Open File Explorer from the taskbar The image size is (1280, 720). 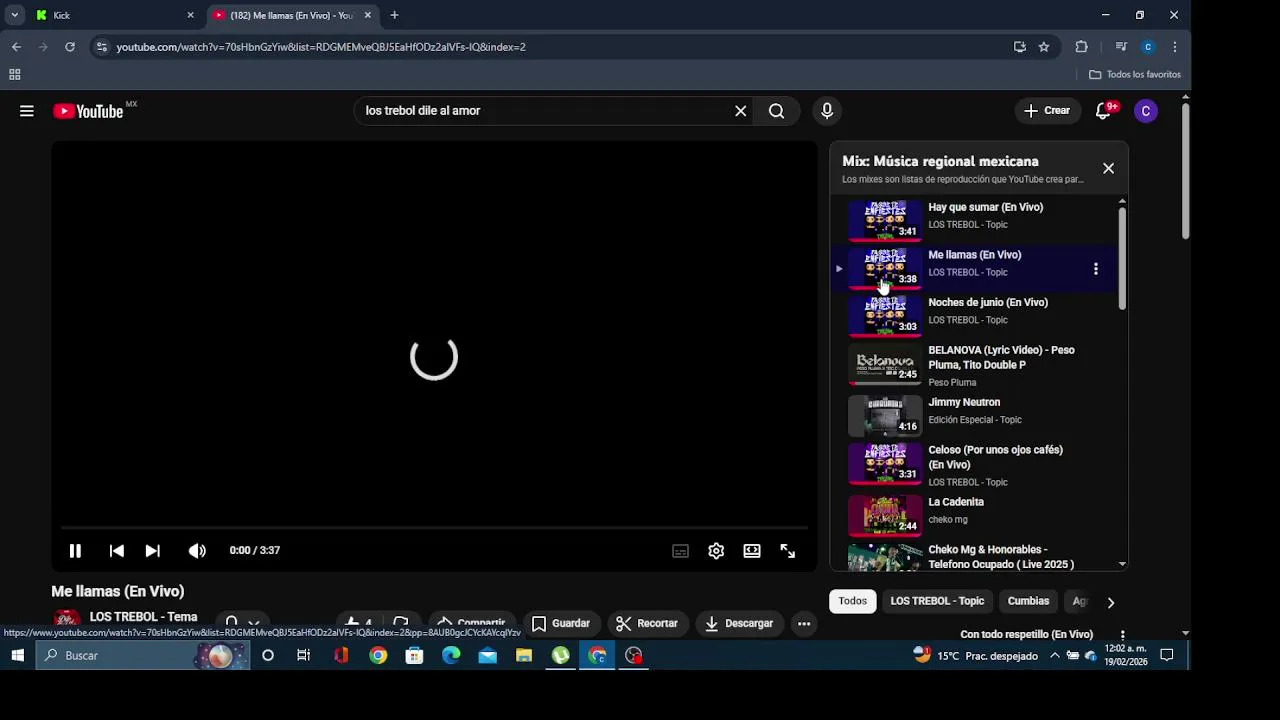[524, 656]
